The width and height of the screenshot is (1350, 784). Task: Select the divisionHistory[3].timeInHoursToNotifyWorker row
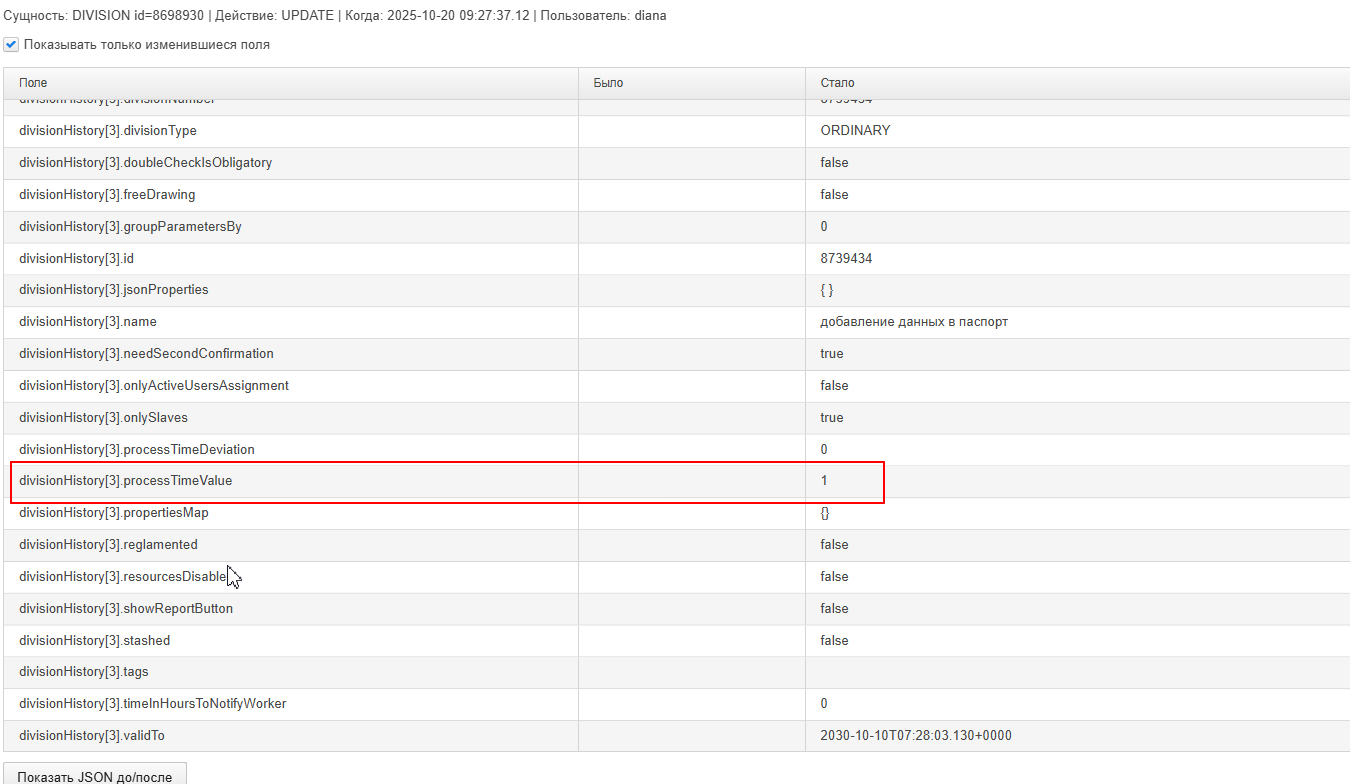[x=677, y=704]
